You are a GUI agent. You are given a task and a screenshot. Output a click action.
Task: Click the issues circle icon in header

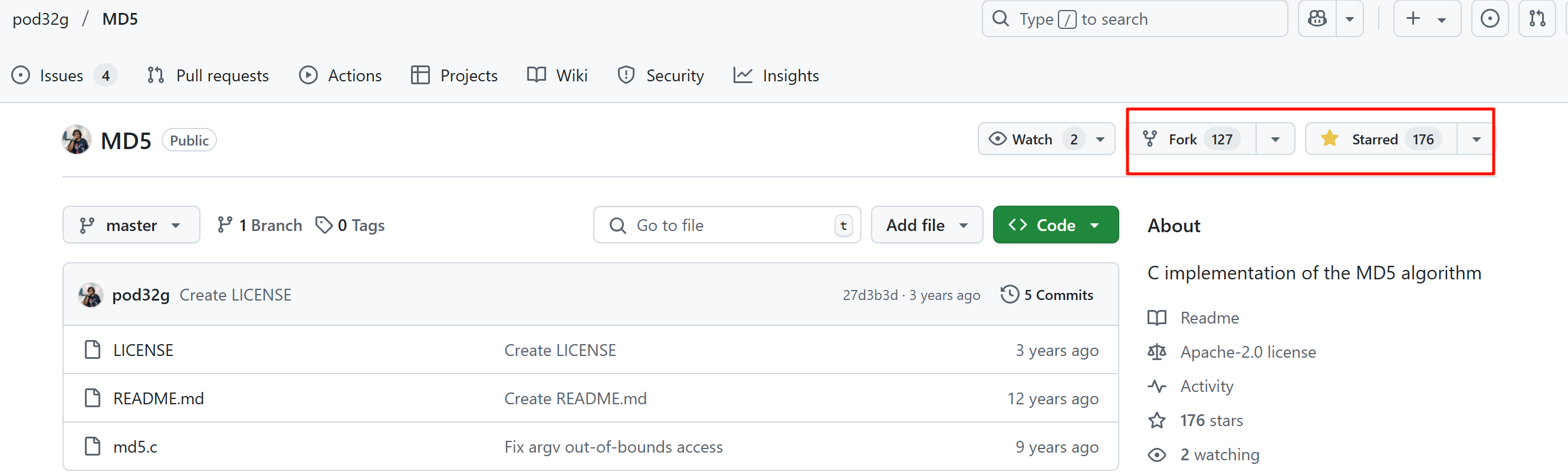[x=1489, y=19]
